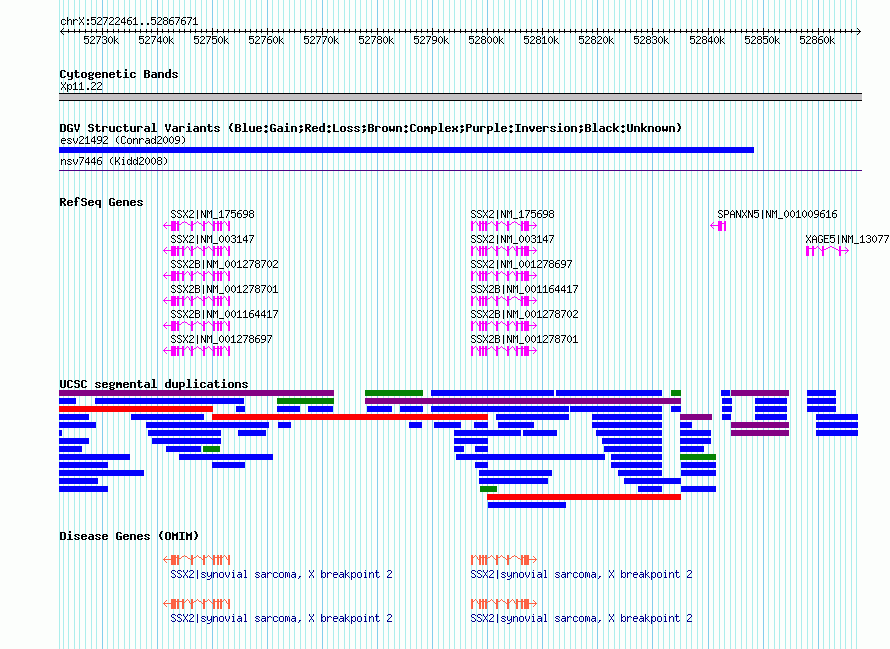Click the 52730k ruler tick label

tap(101, 40)
